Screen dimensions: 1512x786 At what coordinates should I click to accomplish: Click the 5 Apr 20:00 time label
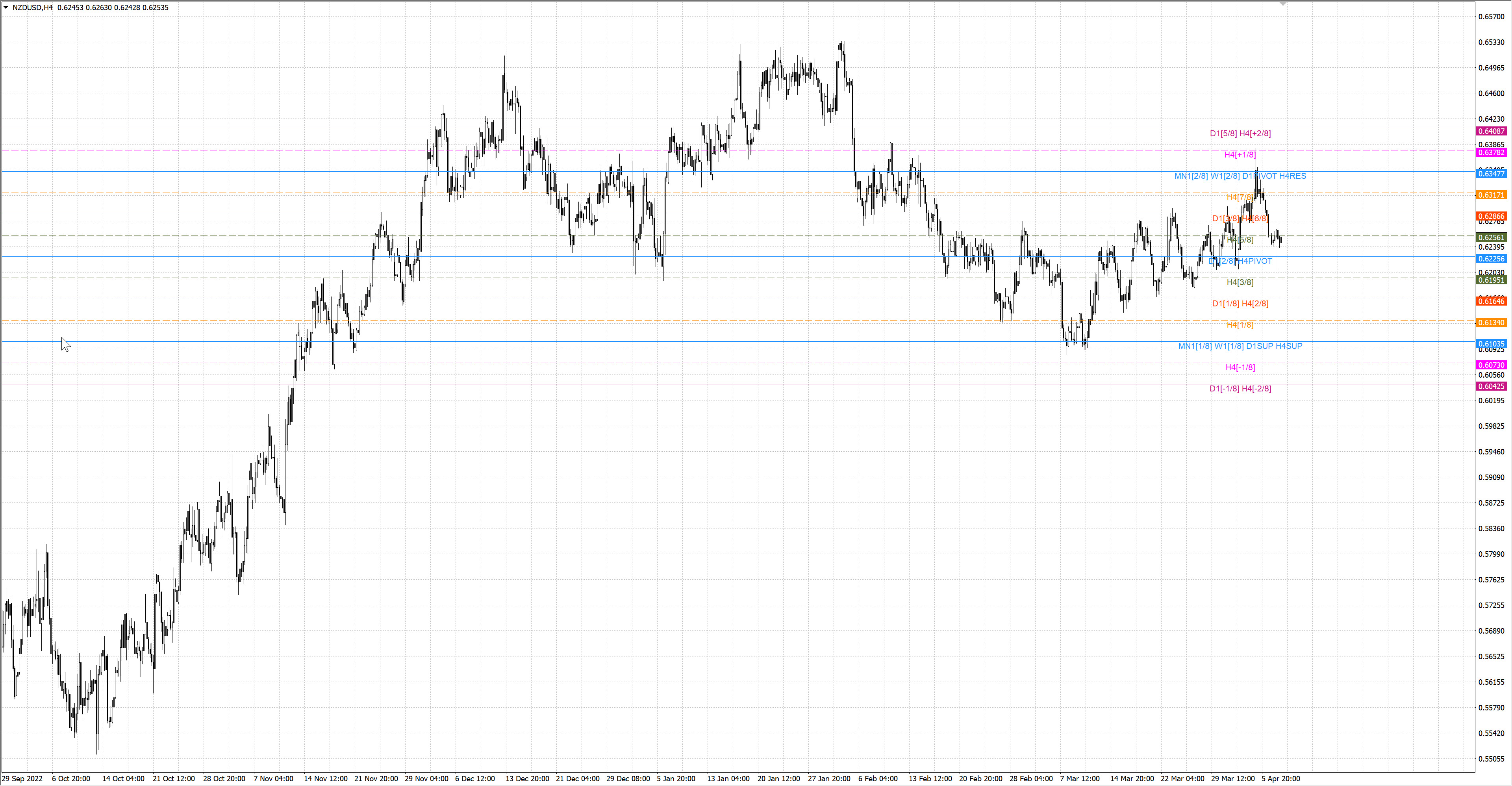(x=1281, y=779)
